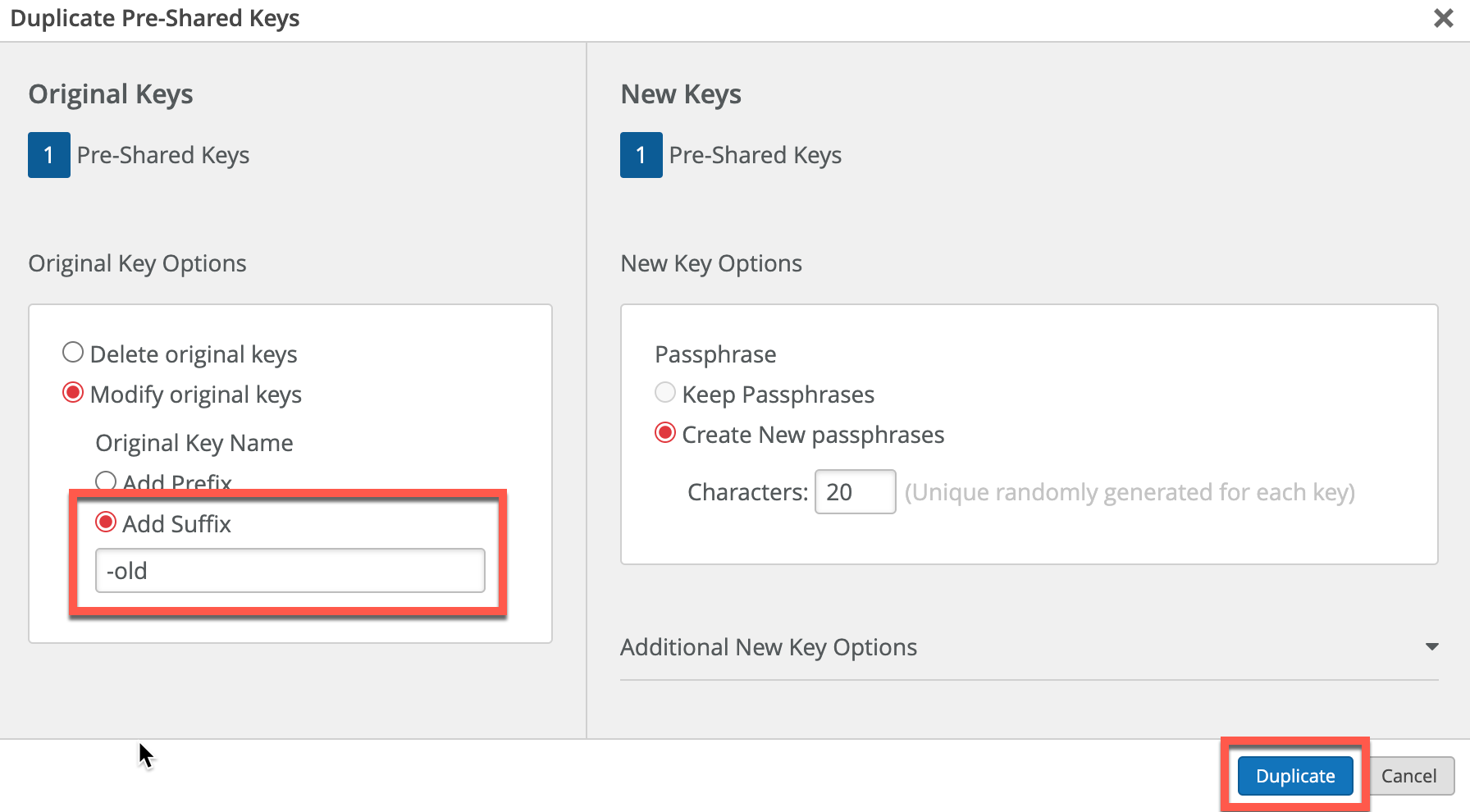Focus the Characters count input field
Image resolution: width=1470 pixels, height=812 pixels.
pos(855,492)
